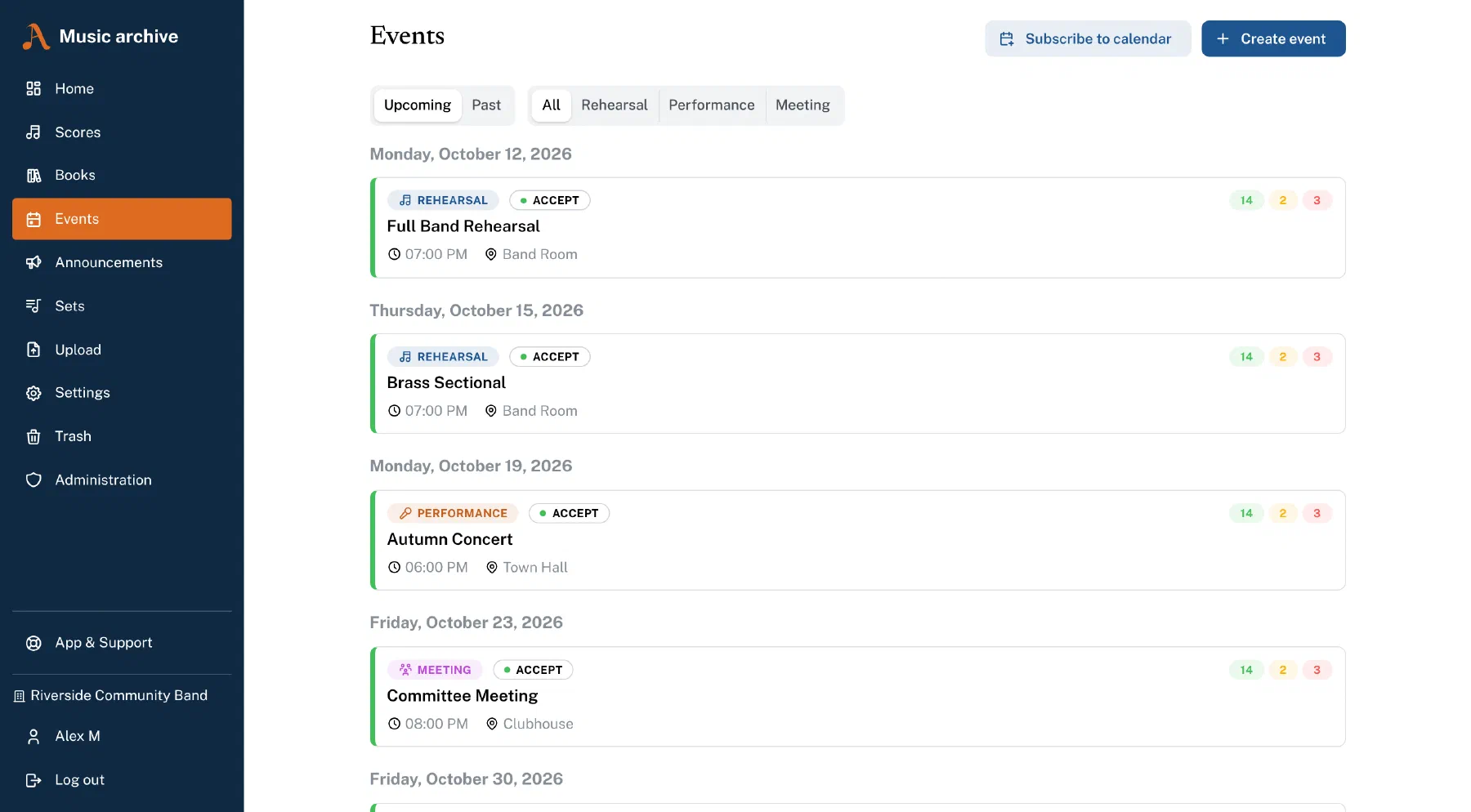The image size is (1471, 812).
Task: Open the Committee Meeting event title
Action: (463, 696)
